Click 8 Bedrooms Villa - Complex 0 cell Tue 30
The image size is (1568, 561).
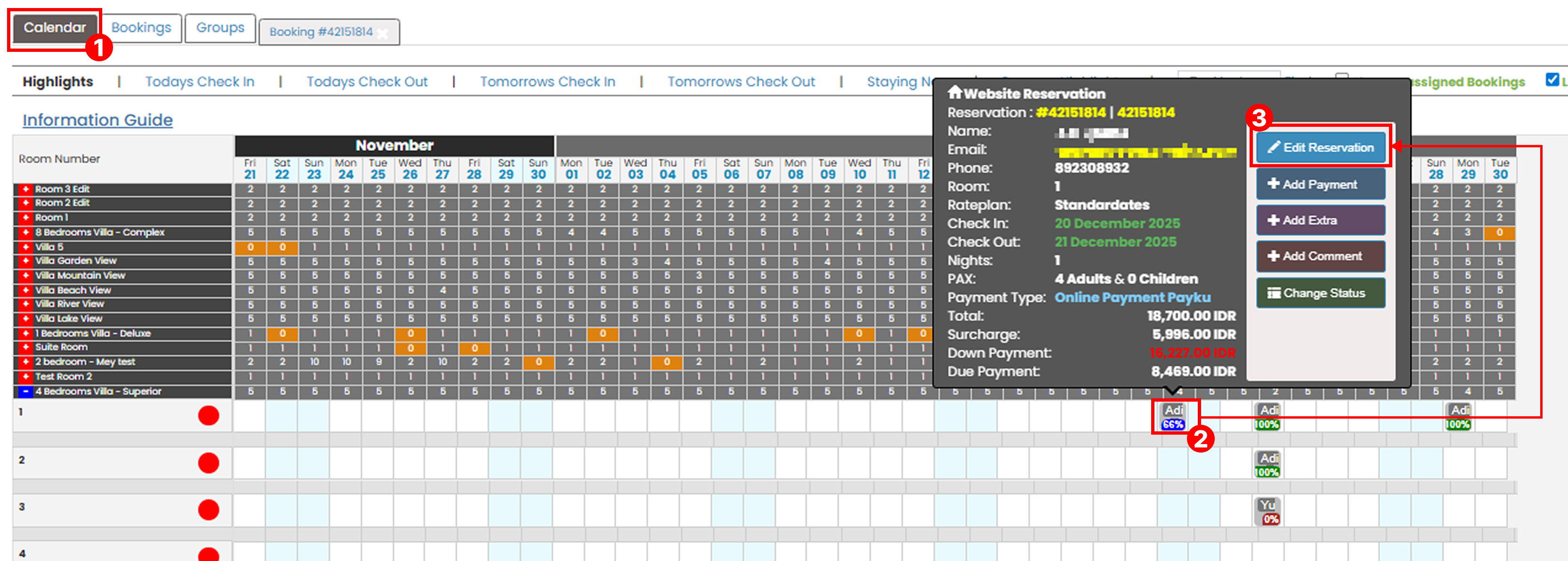pos(1500,233)
